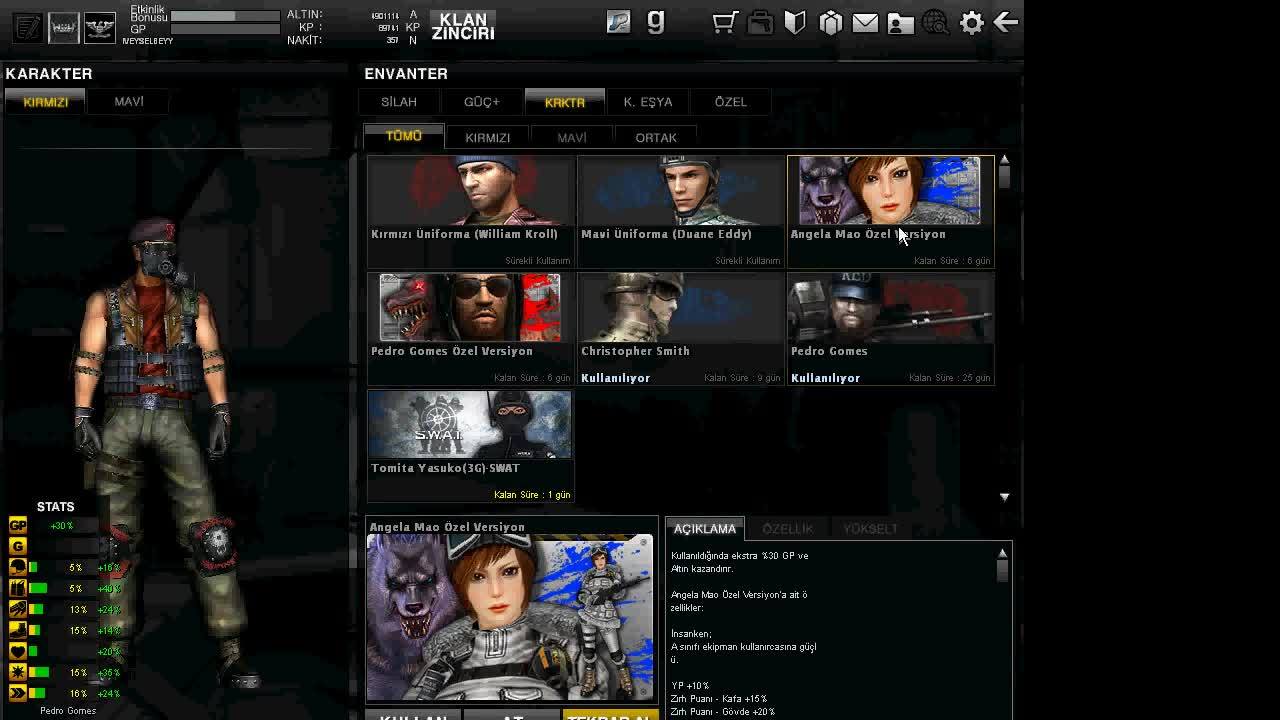The image size is (1280, 720).
Task: Select Pedro Gomes 25 gün card
Action: pyautogui.click(x=890, y=328)
